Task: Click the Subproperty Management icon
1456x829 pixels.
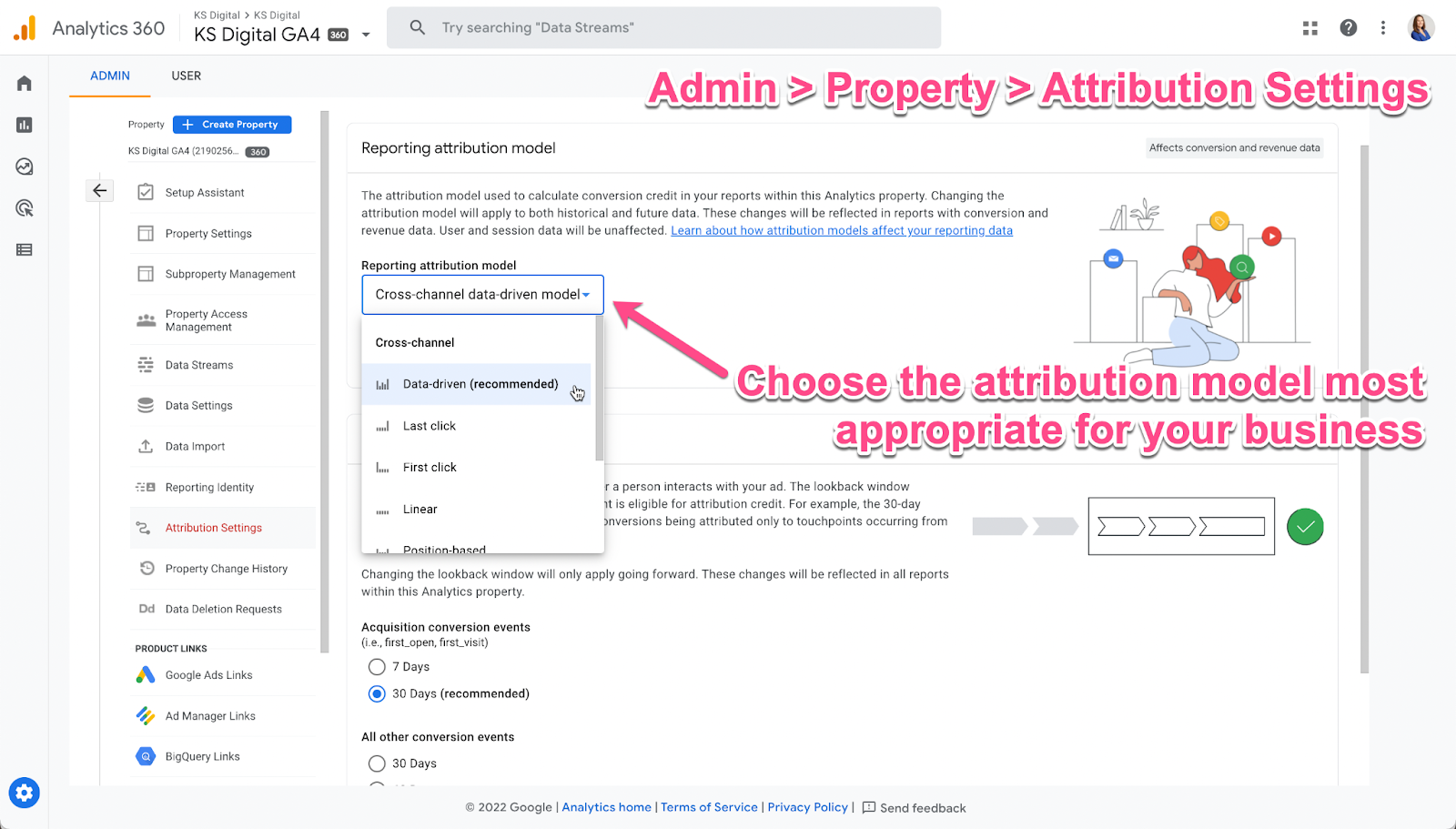Action: 146,274
